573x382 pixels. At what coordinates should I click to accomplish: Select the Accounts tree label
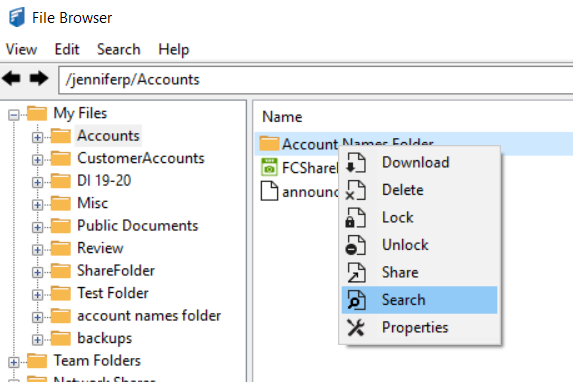(x=108, y=136)
